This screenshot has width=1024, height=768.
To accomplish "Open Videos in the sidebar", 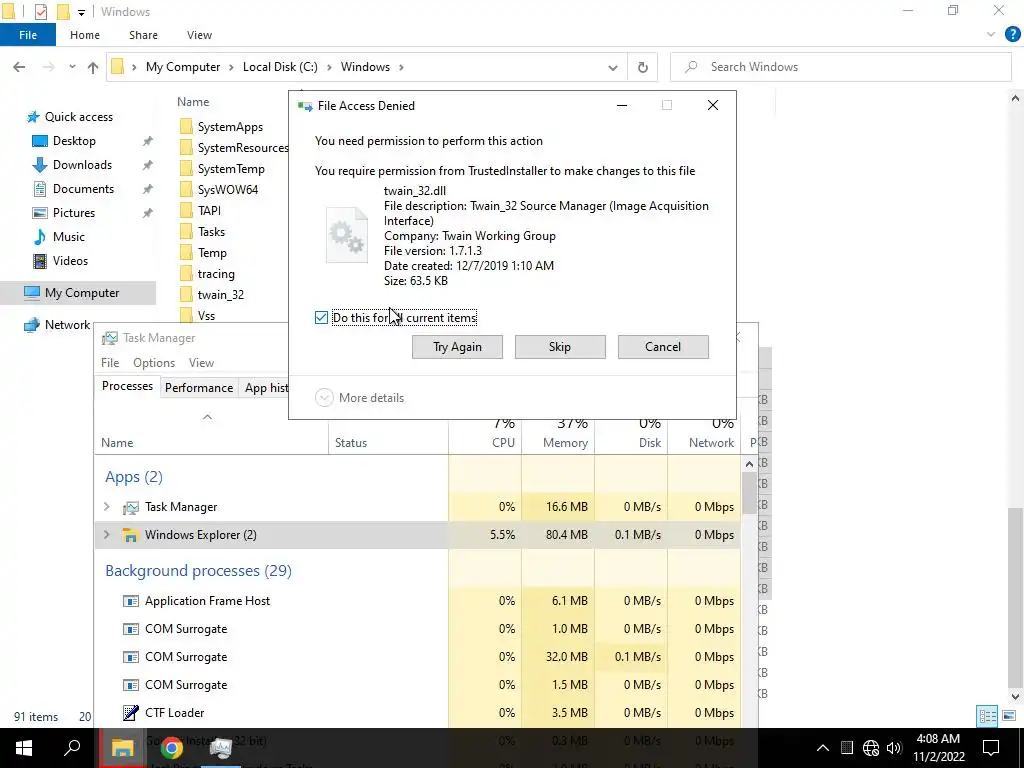I will pos(70,261).
